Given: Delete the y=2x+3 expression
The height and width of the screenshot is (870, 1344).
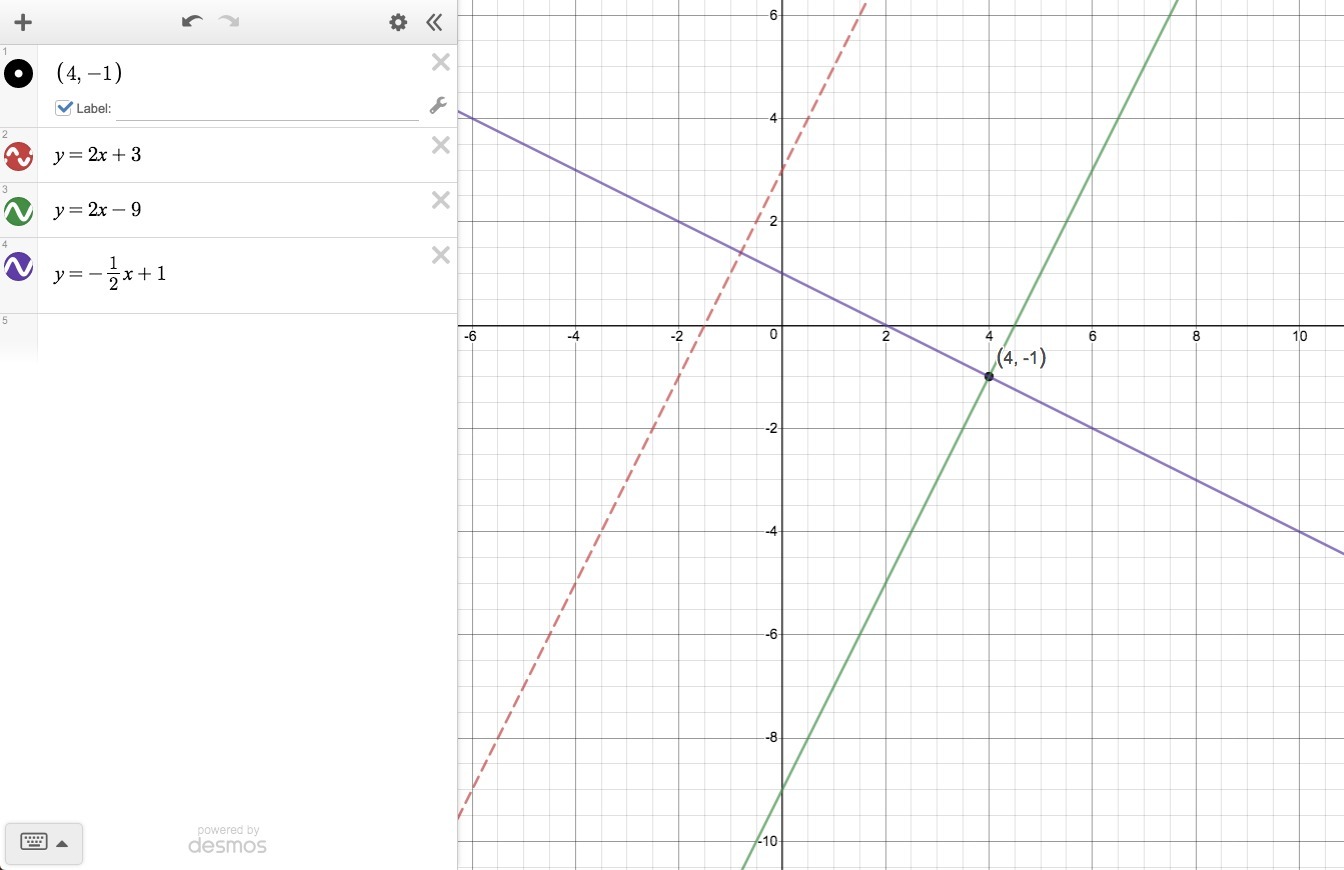Looking at the screenshot, I should 440,146.
